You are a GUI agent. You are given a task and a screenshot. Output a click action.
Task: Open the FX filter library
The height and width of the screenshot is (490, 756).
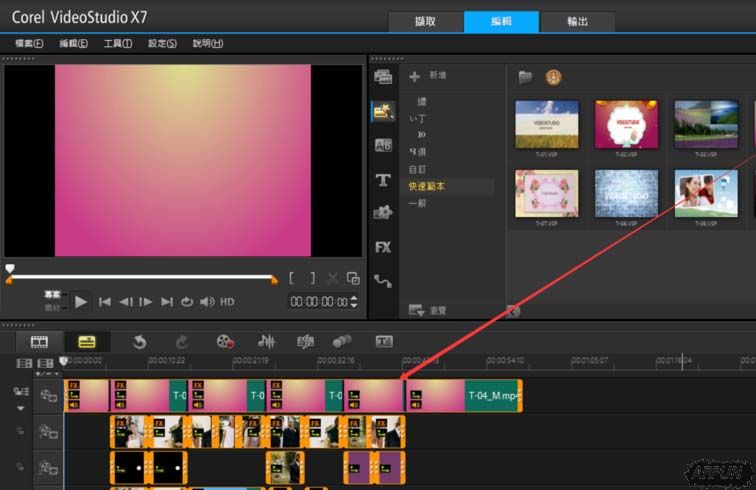382,247
